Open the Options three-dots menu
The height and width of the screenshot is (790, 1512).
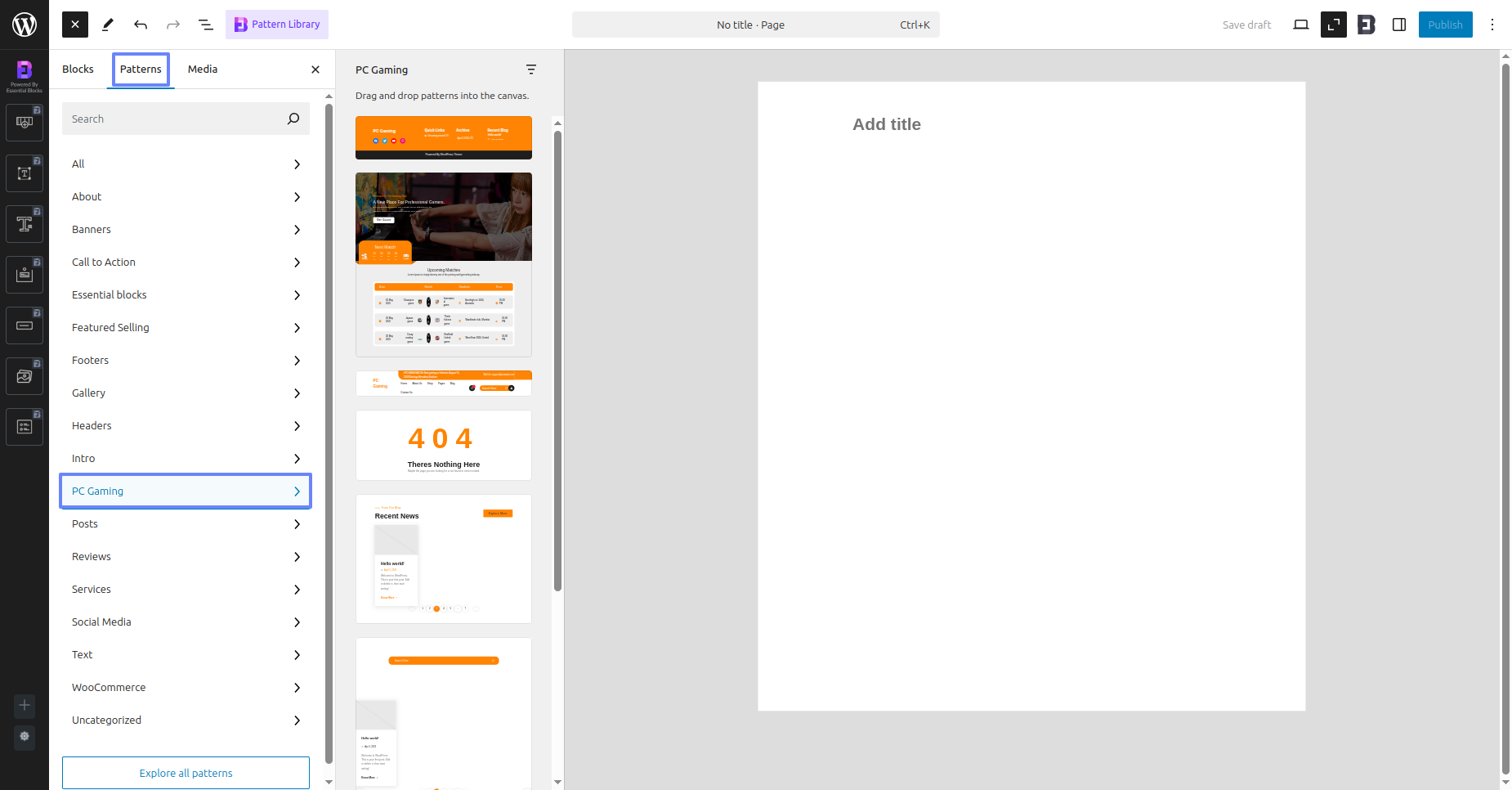point(1492,25)
